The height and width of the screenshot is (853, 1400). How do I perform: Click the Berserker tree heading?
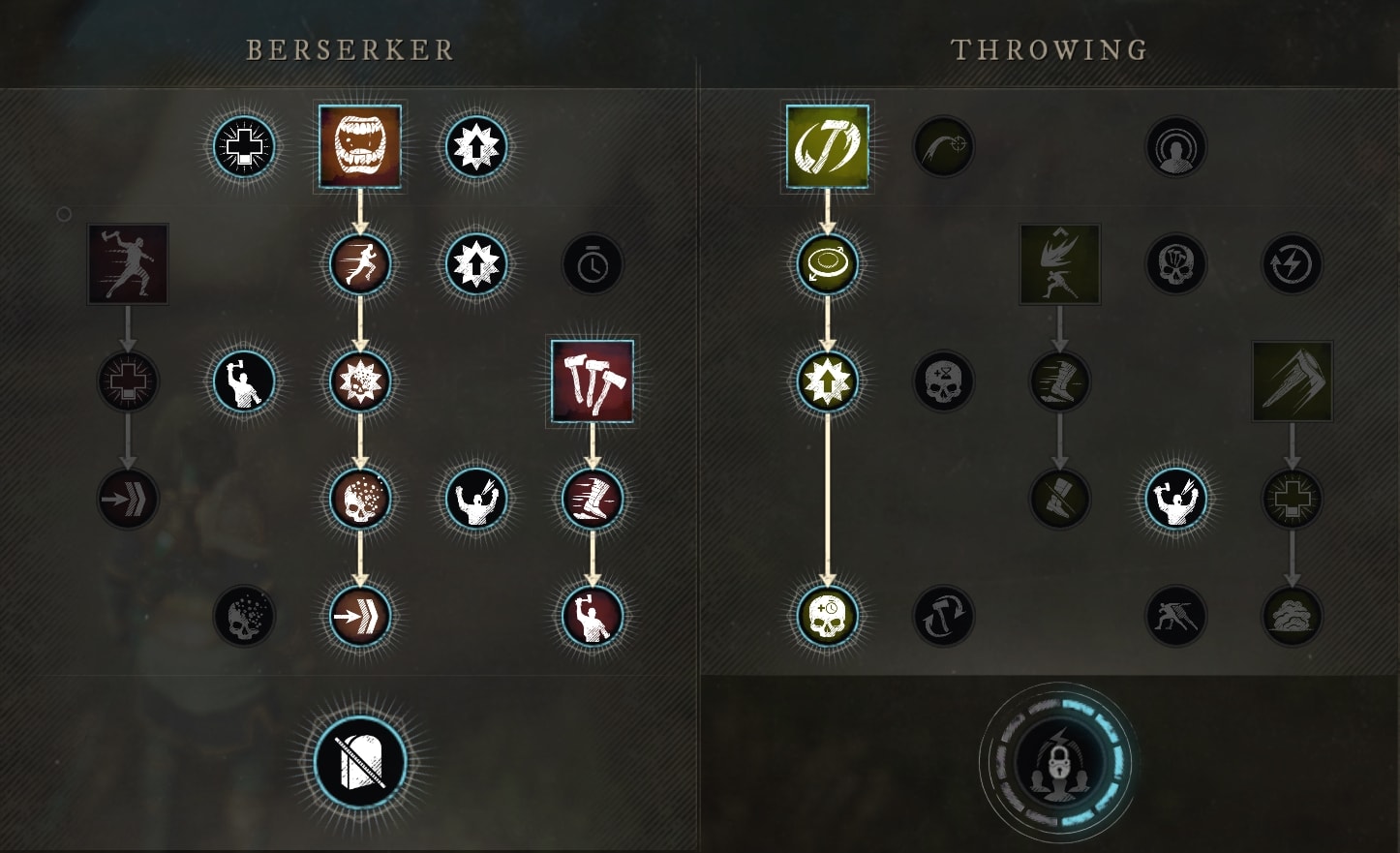[x=350, y=50]
